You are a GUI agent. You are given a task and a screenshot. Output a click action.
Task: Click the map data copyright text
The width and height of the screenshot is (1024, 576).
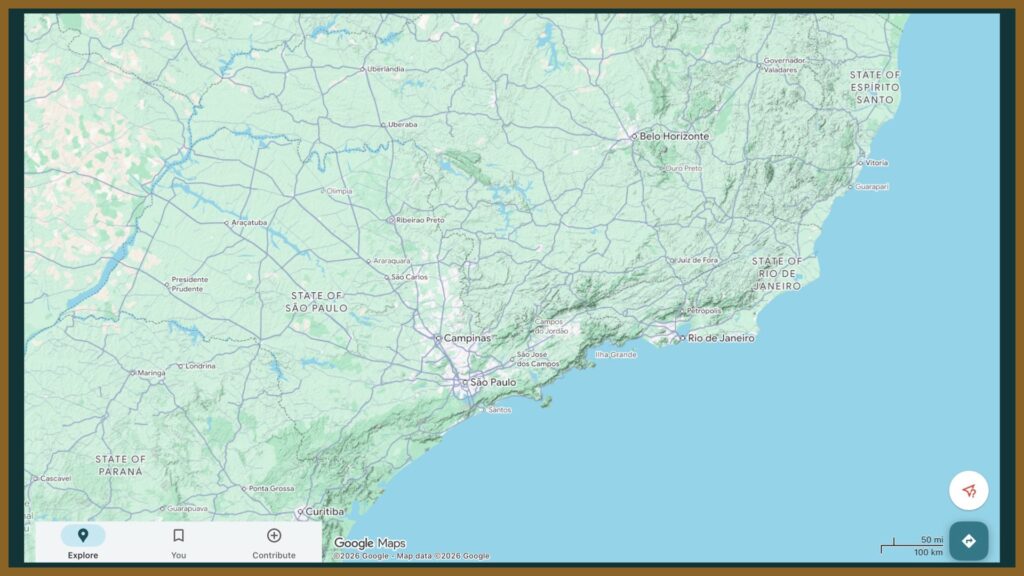pos(411,556)
